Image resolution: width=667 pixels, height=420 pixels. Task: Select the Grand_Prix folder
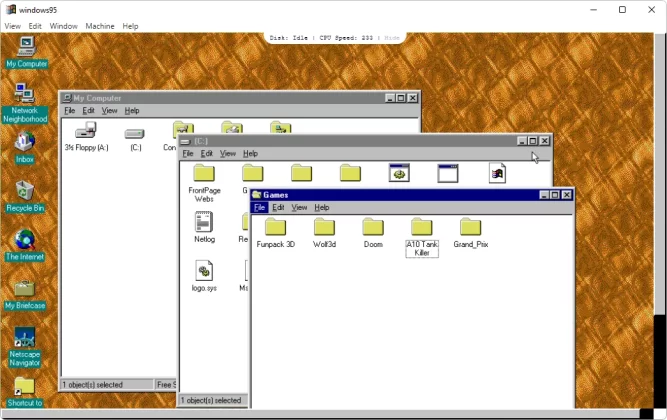470,233
